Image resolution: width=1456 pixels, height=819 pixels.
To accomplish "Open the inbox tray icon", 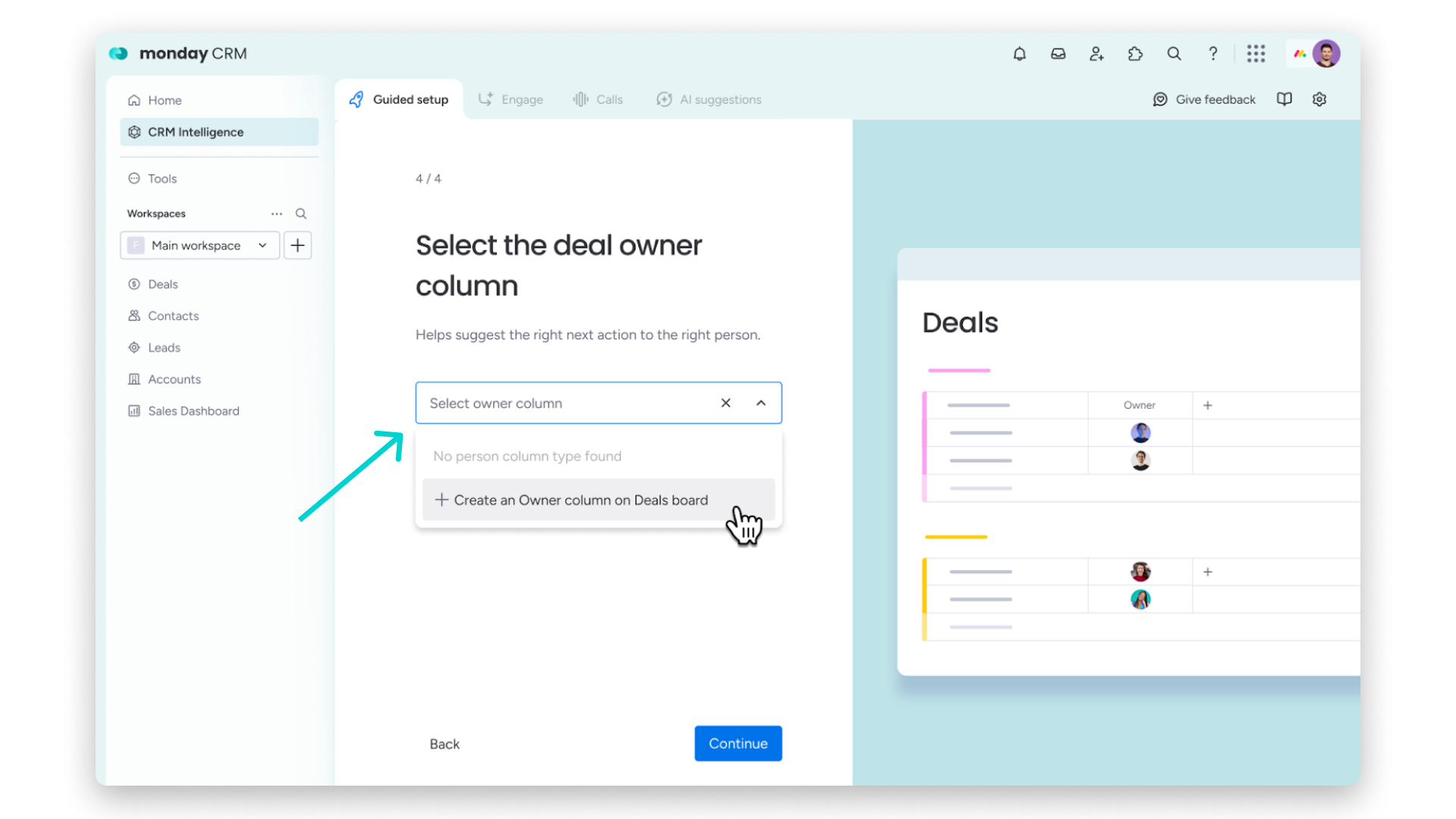I will click(x=1058, y=54).
